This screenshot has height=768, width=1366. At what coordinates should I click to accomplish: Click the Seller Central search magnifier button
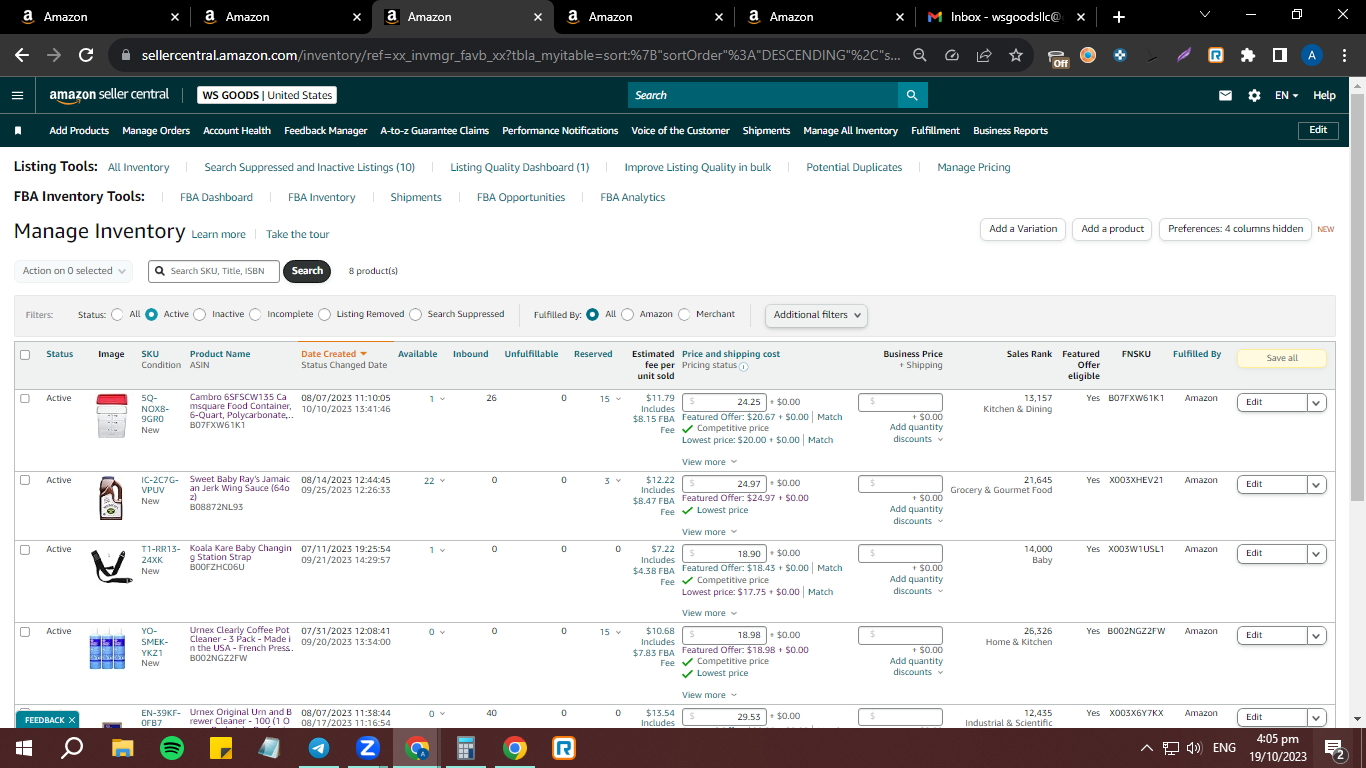[912, 95]
